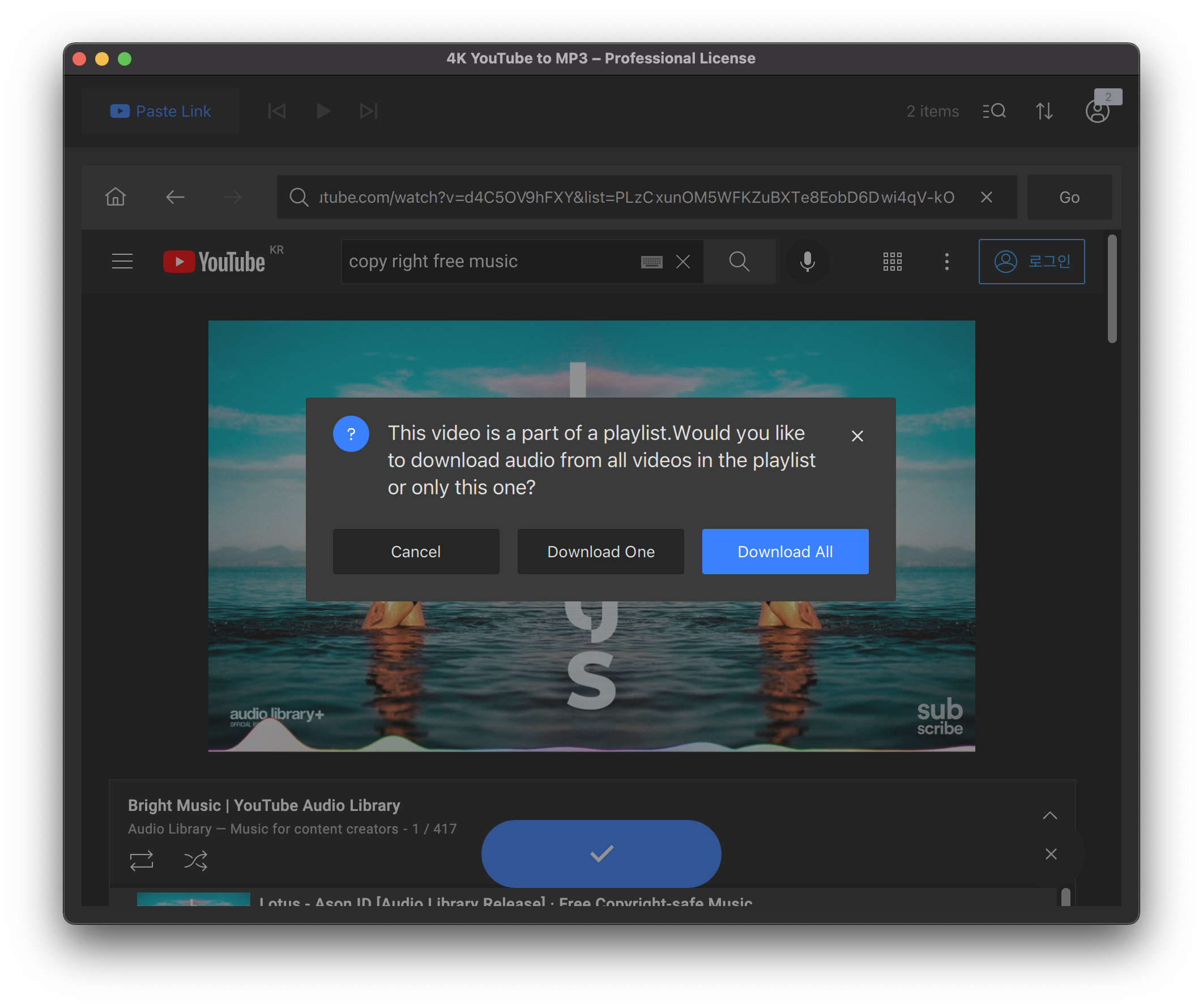The height and width of the screenshot is (1008, 1203).
Task: Run YouTube search with magnifier button
Action: click(740, 261)
